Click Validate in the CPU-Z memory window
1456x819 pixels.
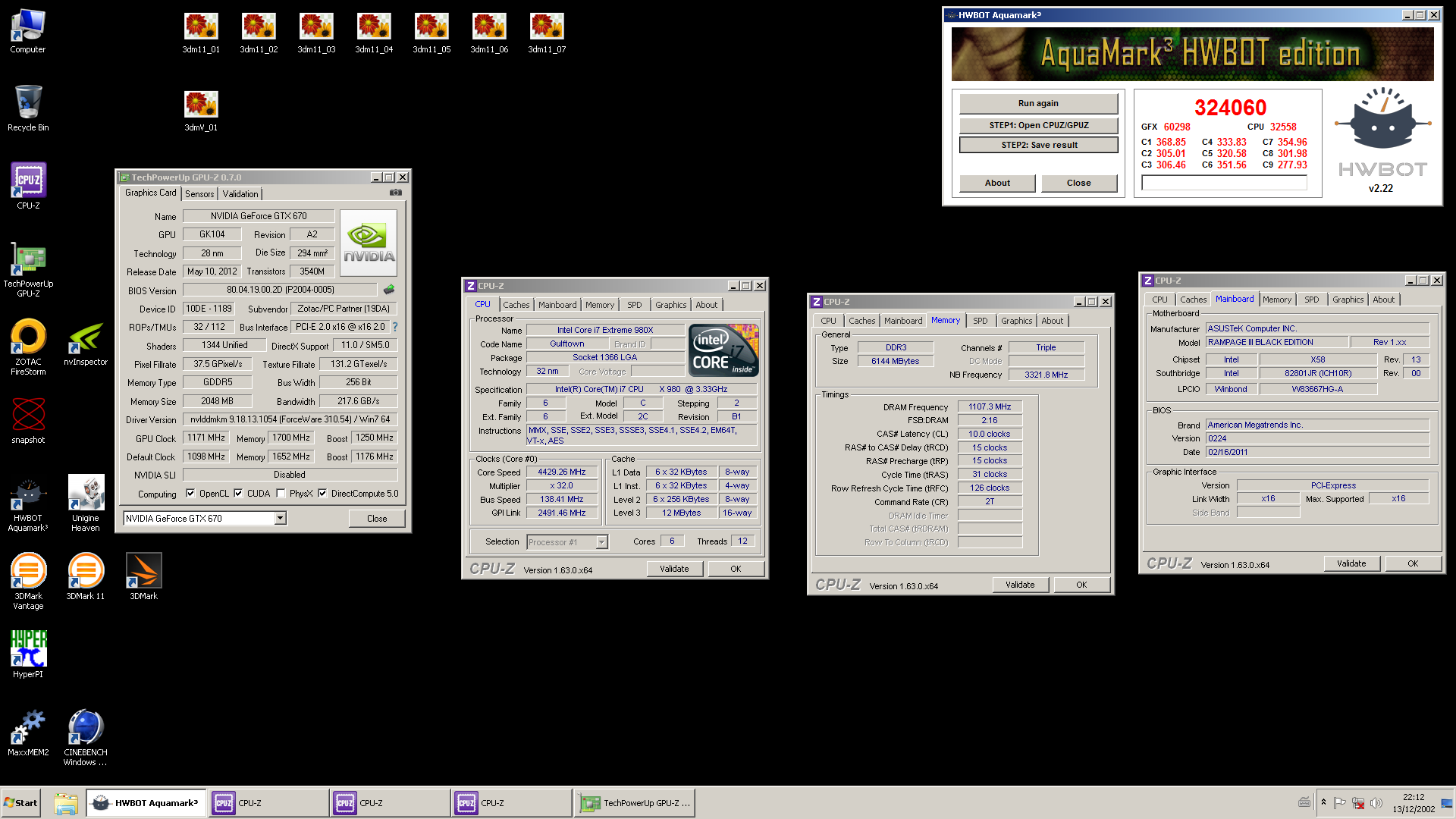pos(1020,585)
